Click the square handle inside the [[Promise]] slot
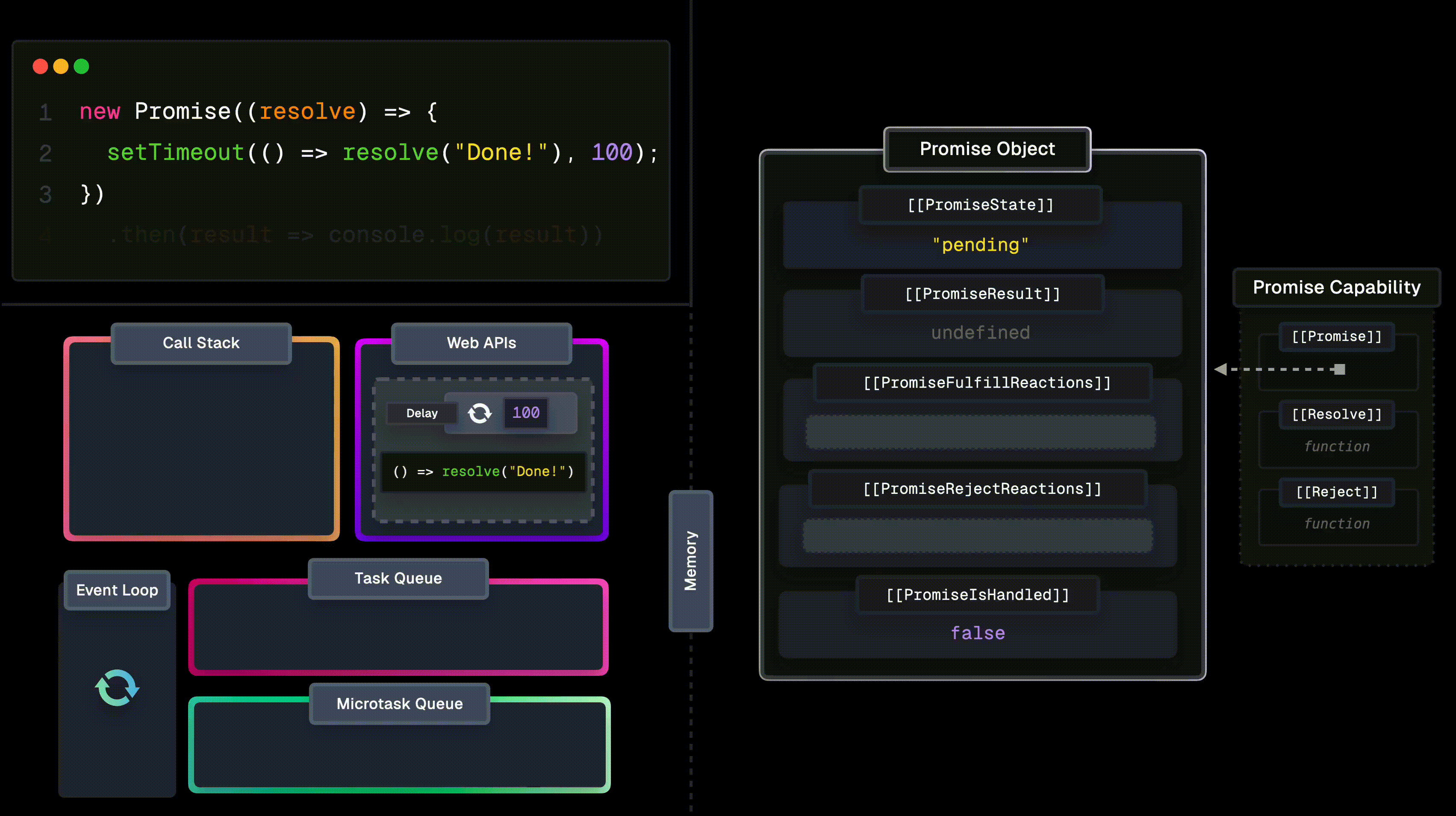 click(1339, 369)
